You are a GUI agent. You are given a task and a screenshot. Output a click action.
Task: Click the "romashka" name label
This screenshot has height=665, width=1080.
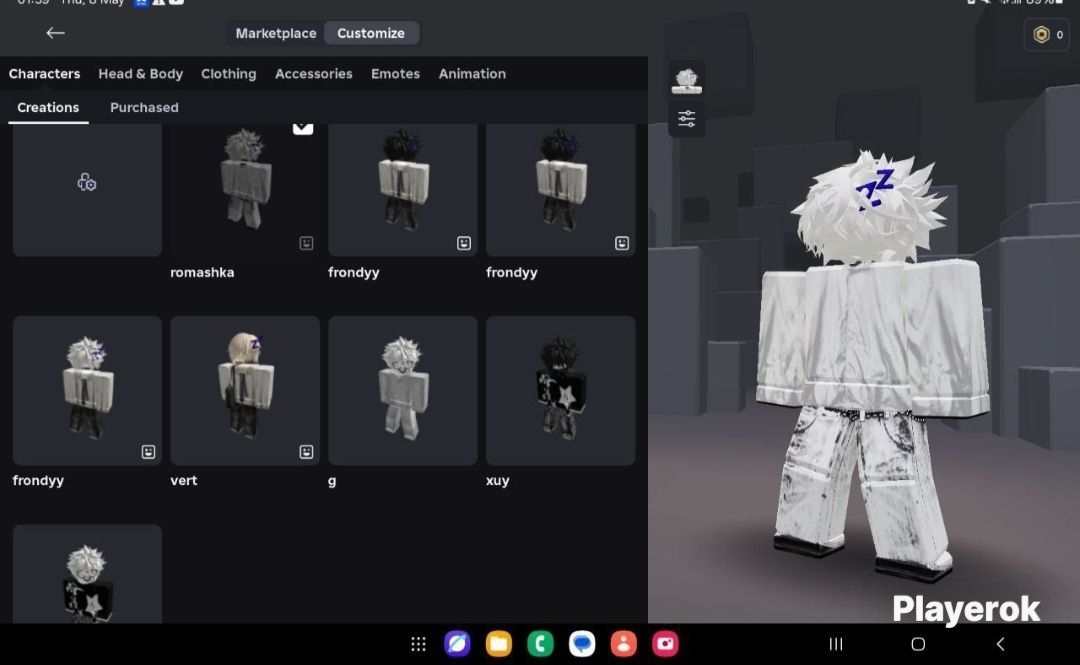coord(202,272)
